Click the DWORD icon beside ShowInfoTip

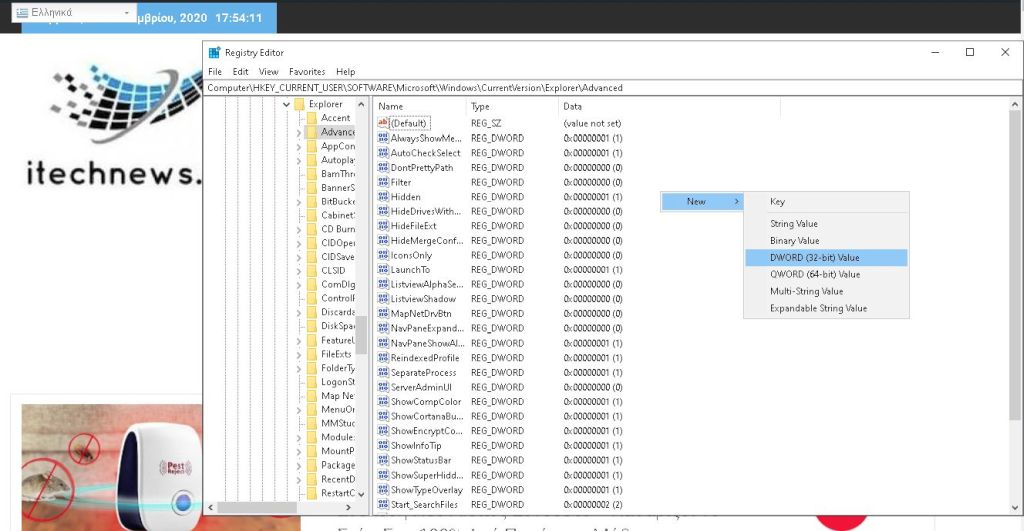383,445
